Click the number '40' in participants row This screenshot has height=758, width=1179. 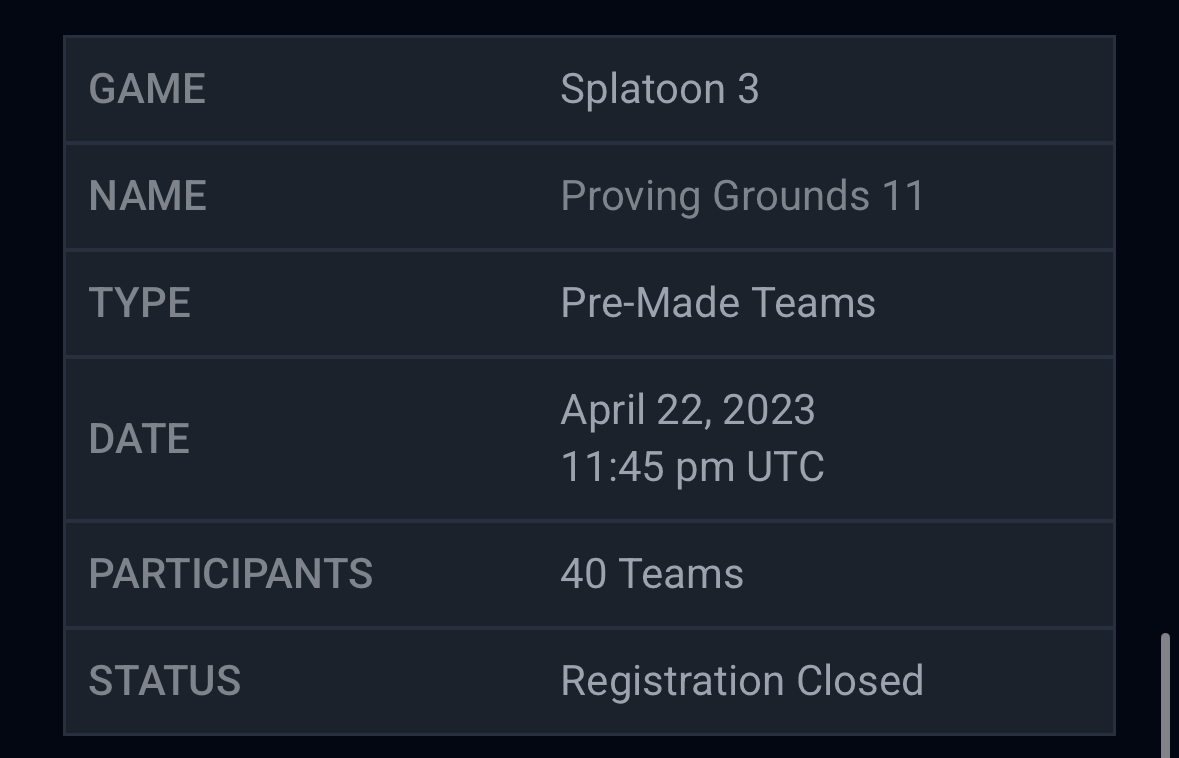pos(583,574)
